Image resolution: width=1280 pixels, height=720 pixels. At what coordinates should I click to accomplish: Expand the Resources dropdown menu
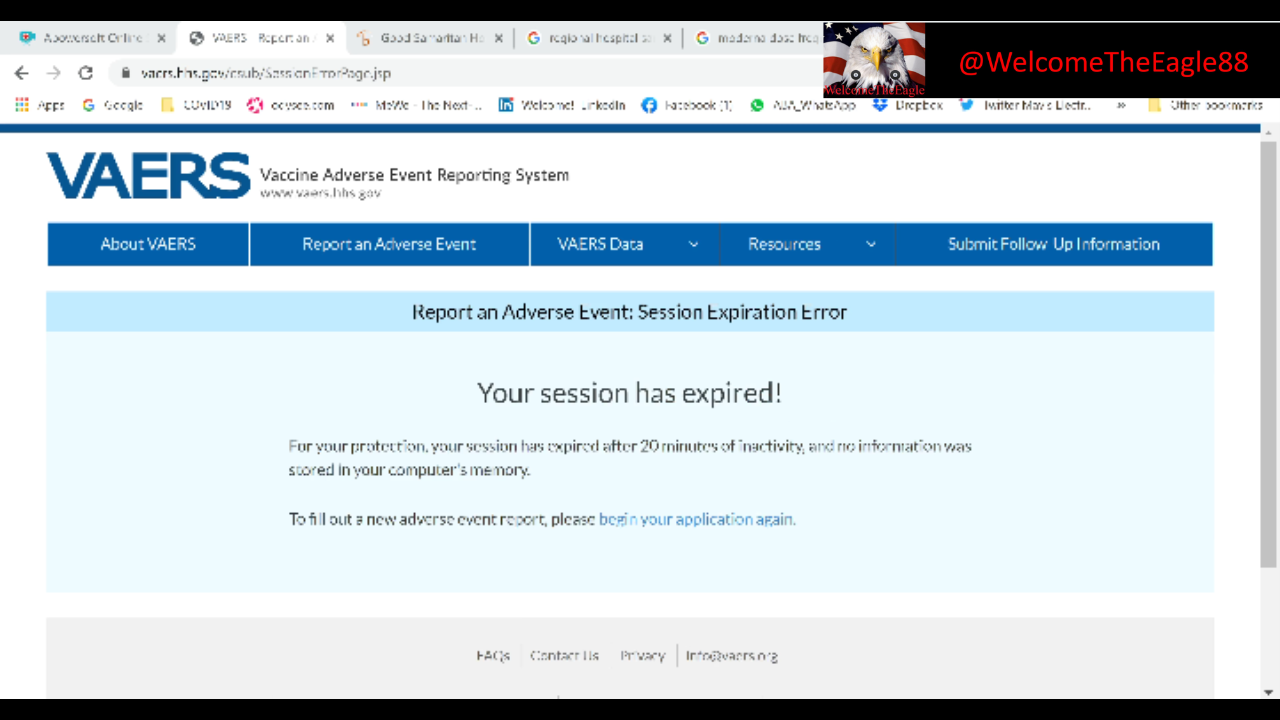(x=811, y=244)
